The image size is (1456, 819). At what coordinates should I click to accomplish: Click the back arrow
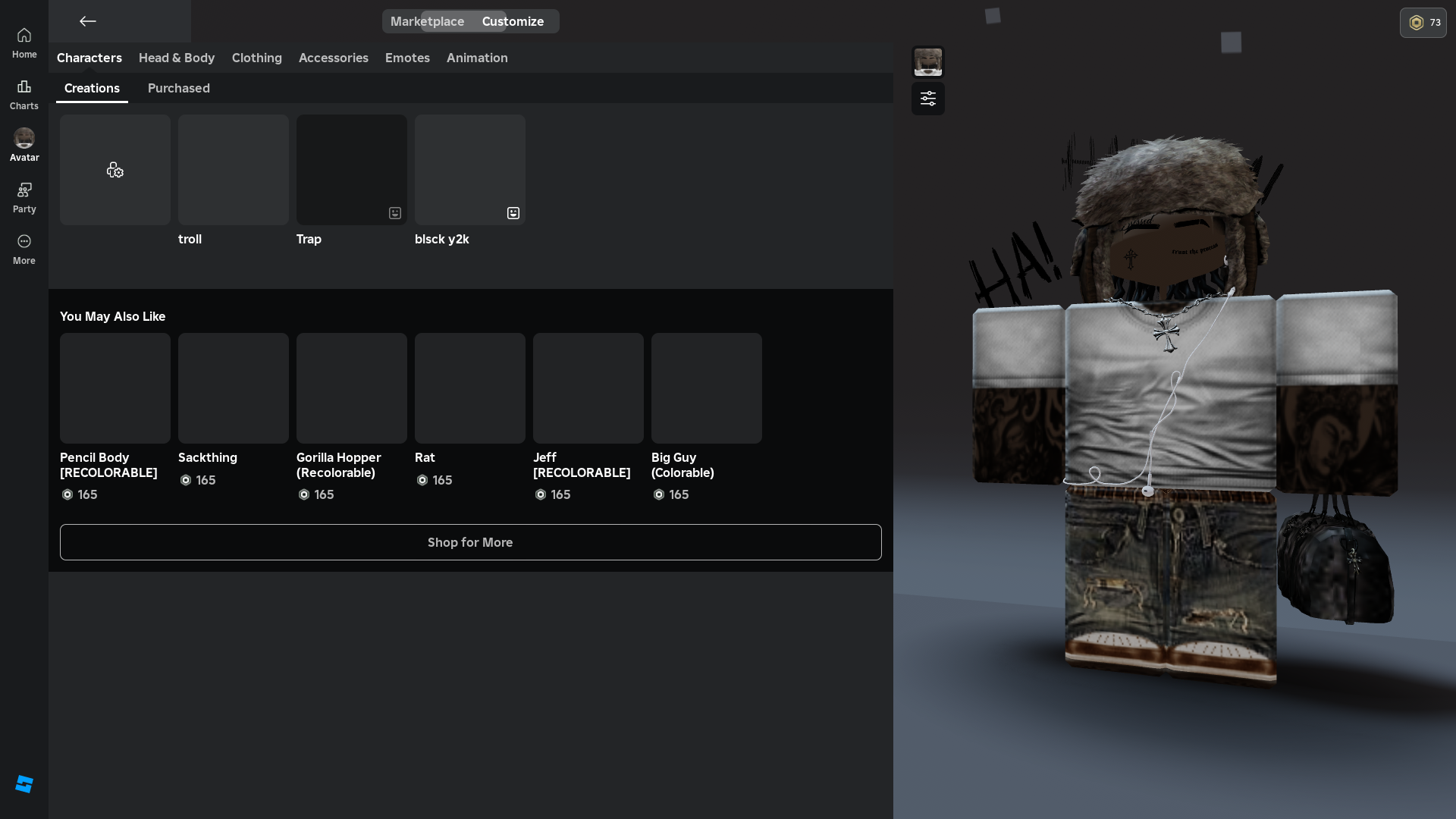pos(88,21)
